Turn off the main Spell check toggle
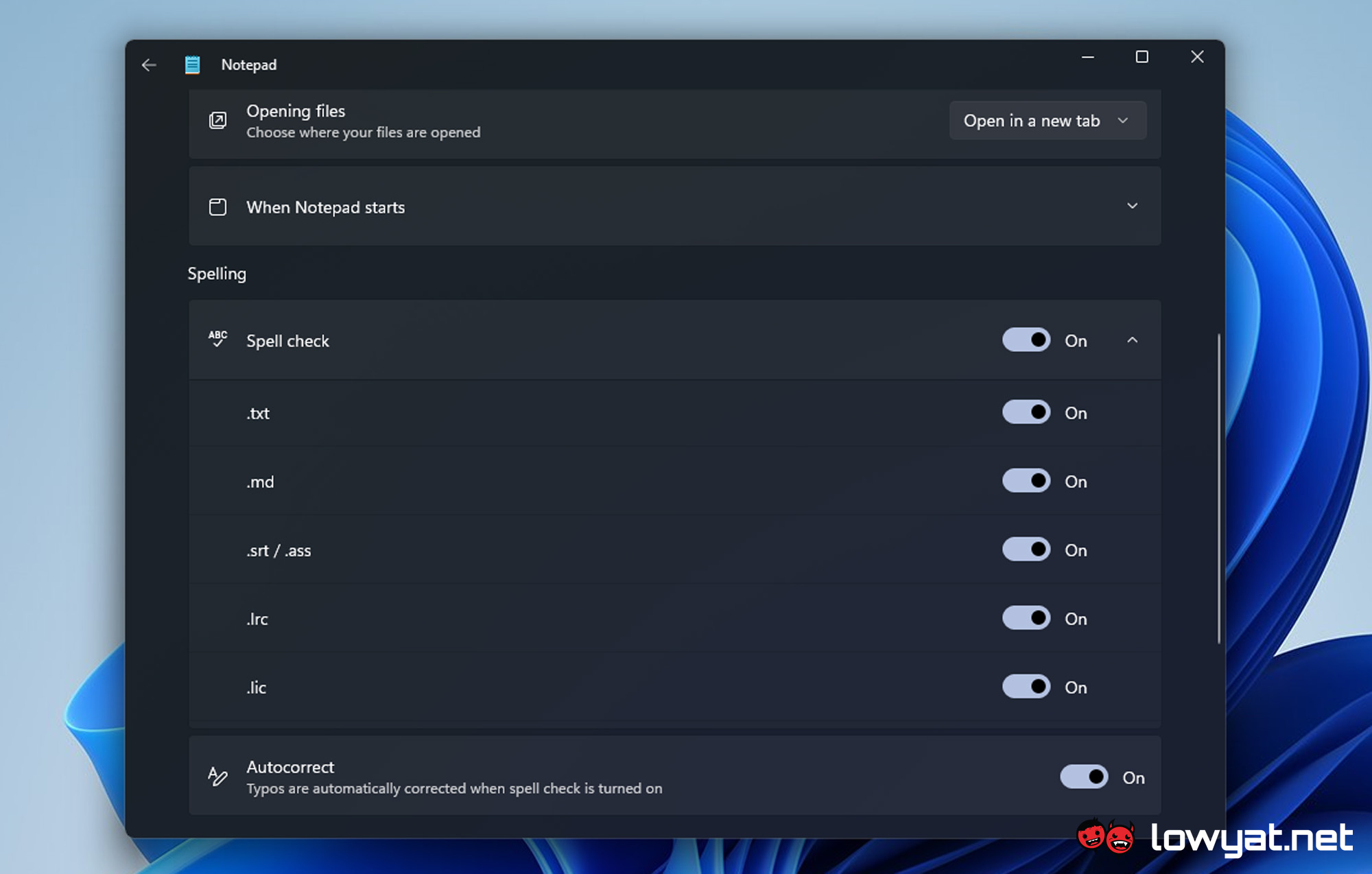Viewport: 1372px width, 874px height. (x=1026, y=340)
